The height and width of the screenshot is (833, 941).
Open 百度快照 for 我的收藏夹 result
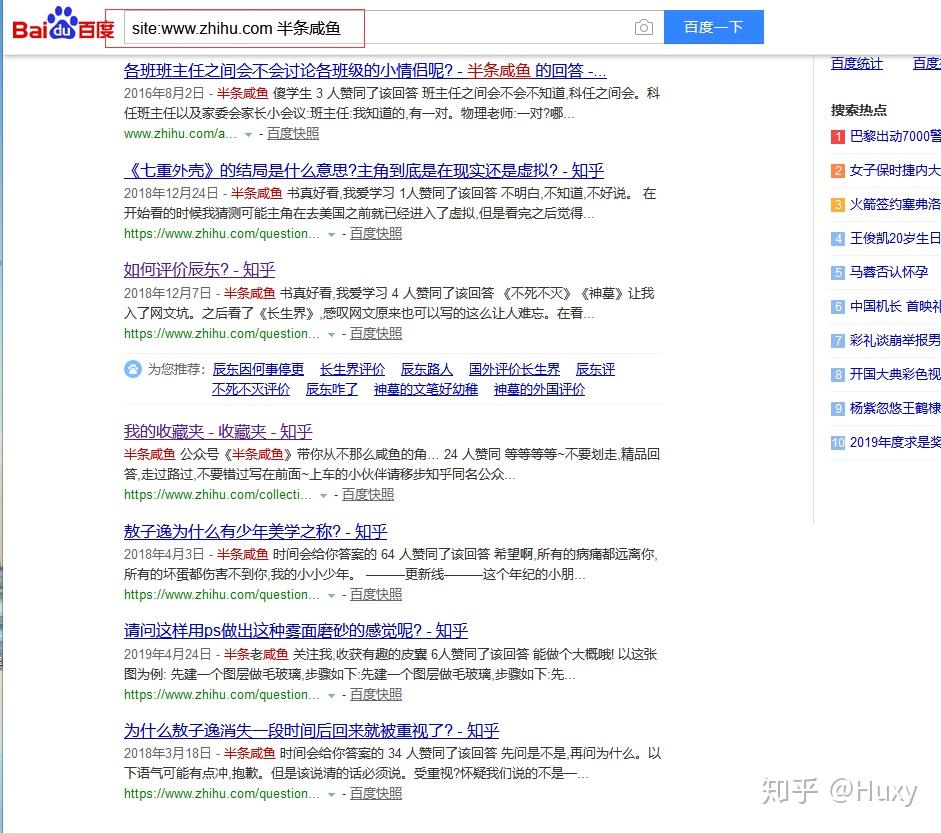coord(368,495)
